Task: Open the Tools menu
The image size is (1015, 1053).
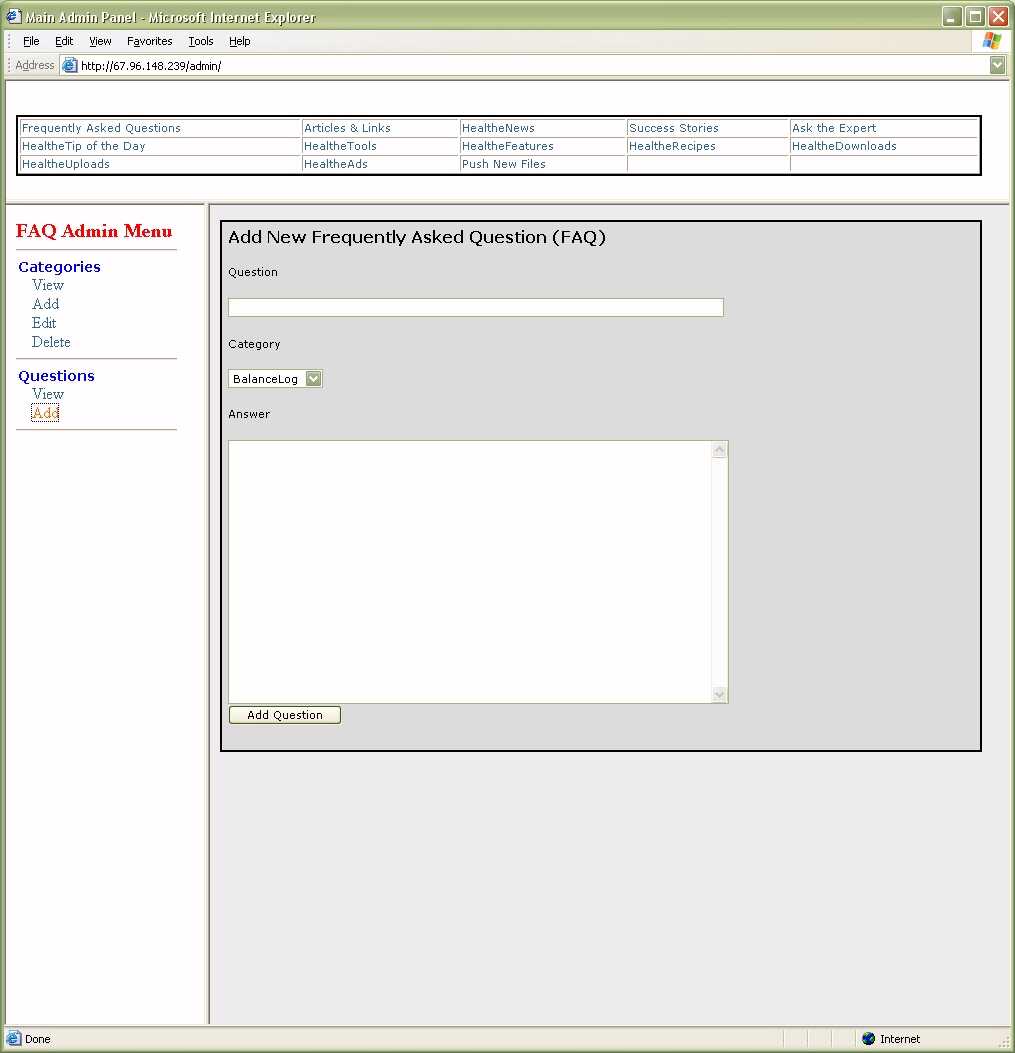Action: (x=201, y=41)
